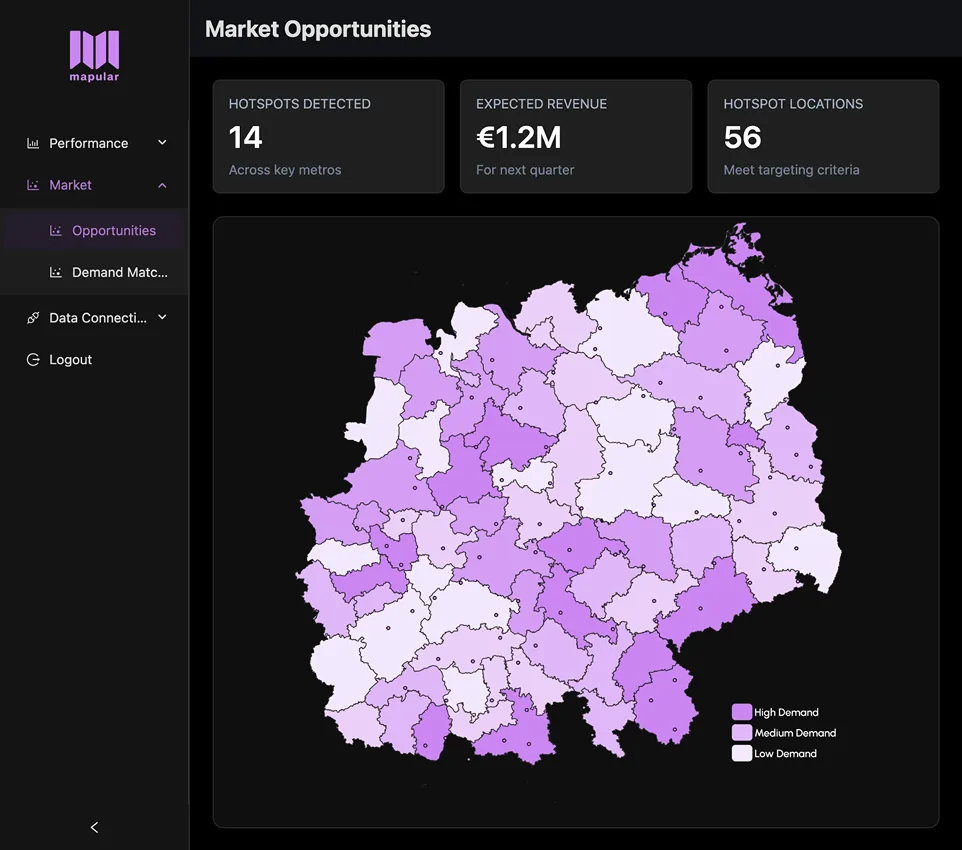Viewport: 962px width, 850px height.
Task: Click the Data Connections link icon
Action: pos(31,318)
